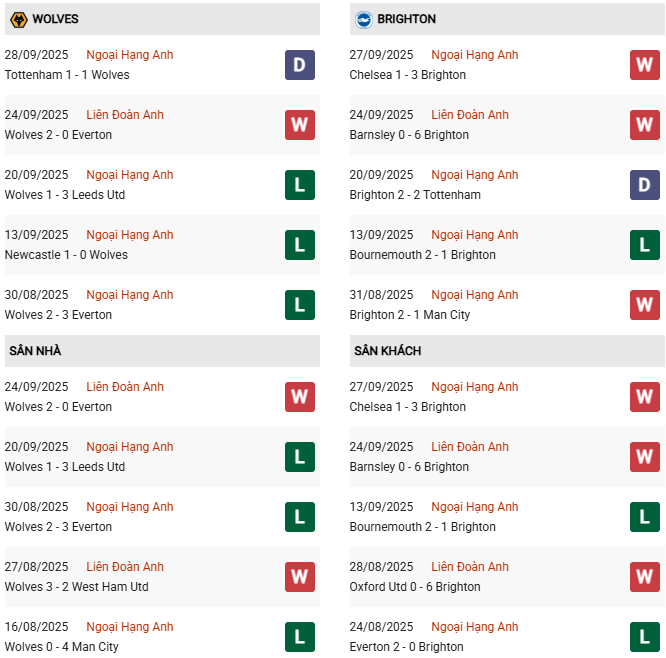Click W badge for Wolves 3 - 2 West Ham
This screenshot has height=658, width=666.
[299, 577]
